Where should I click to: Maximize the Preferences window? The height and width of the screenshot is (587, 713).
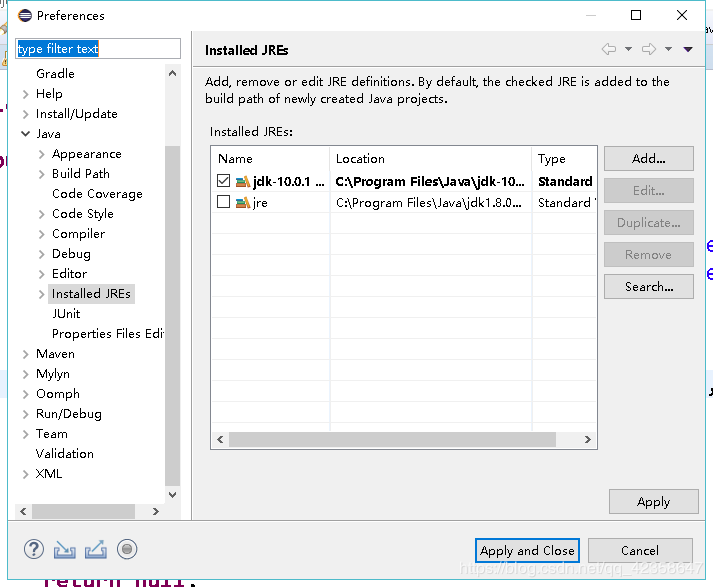pos(636,15)
